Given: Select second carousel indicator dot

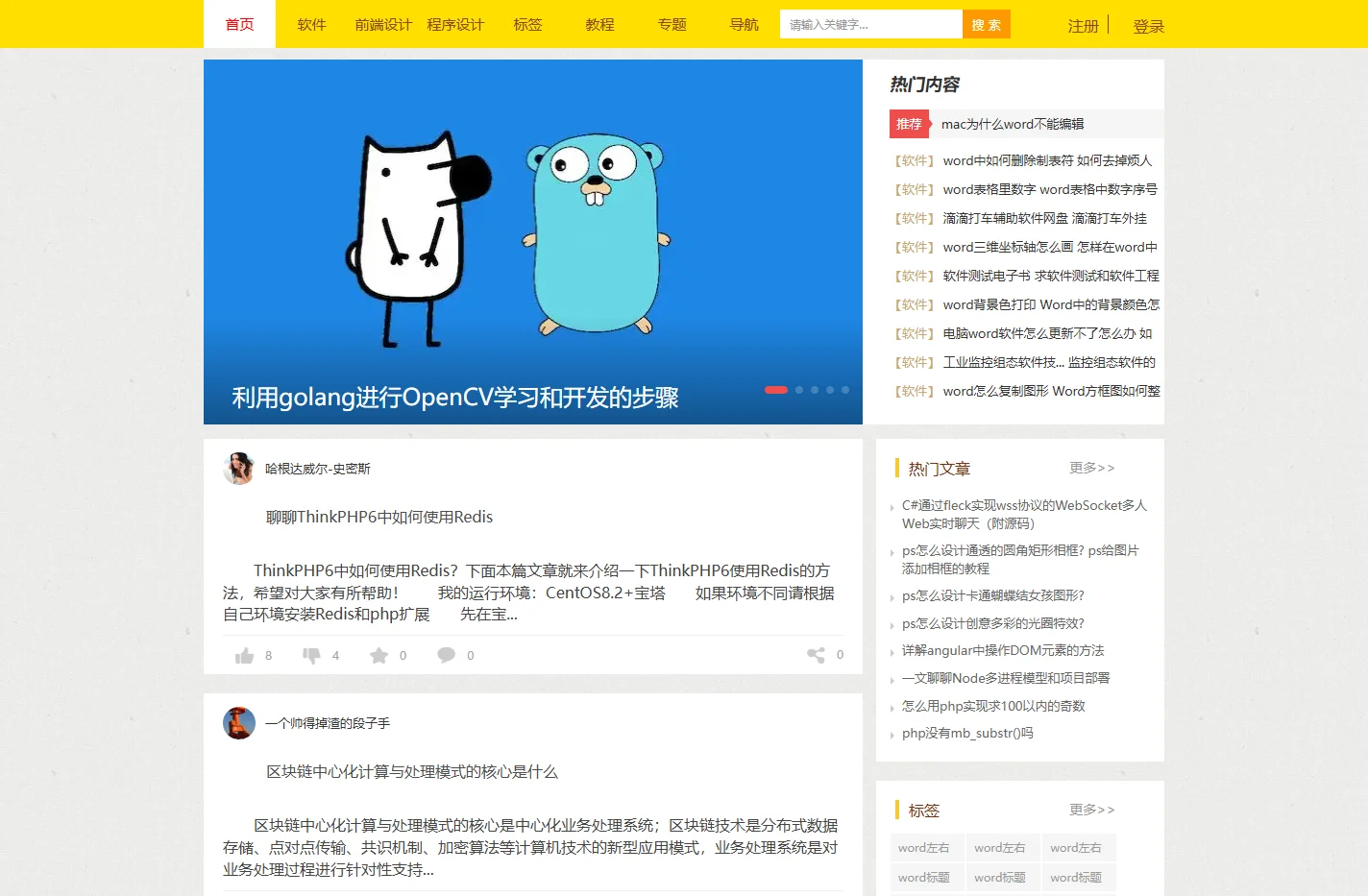Looking at the screenshot, I should coord(799,390).
